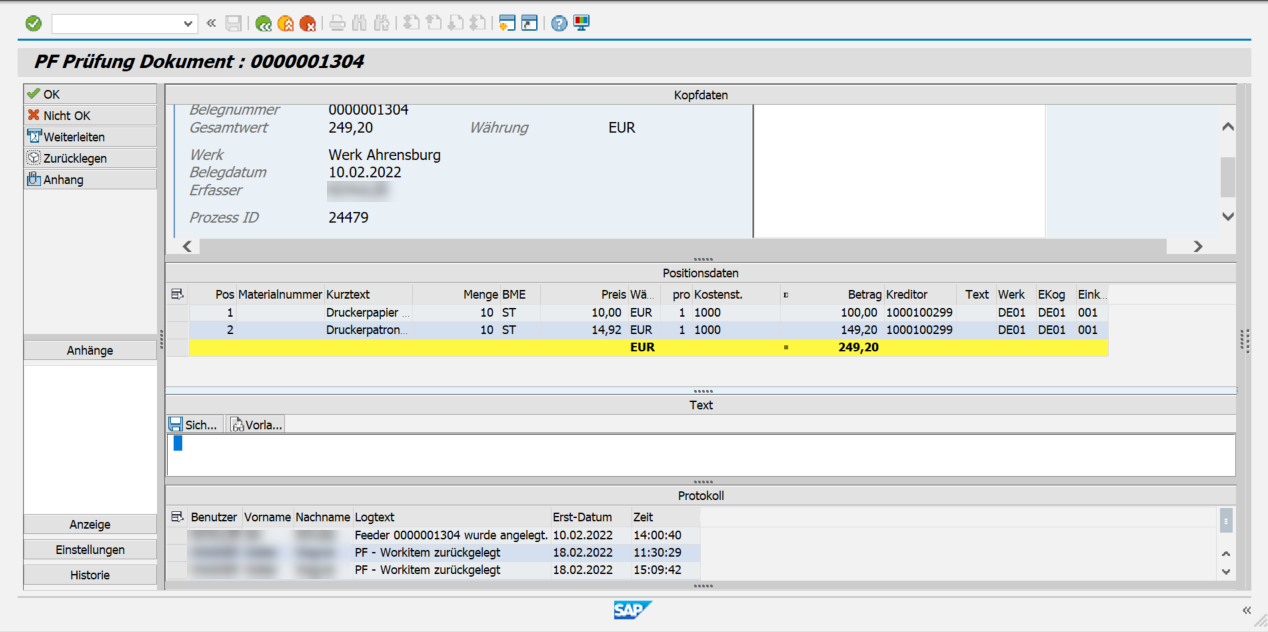Open the command field dropdown
1268x632 pixels.
(x=186, y=22)
